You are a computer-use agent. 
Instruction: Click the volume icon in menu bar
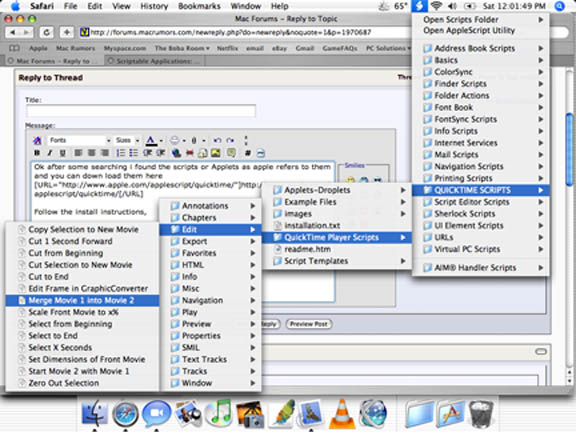coord(453,6)
